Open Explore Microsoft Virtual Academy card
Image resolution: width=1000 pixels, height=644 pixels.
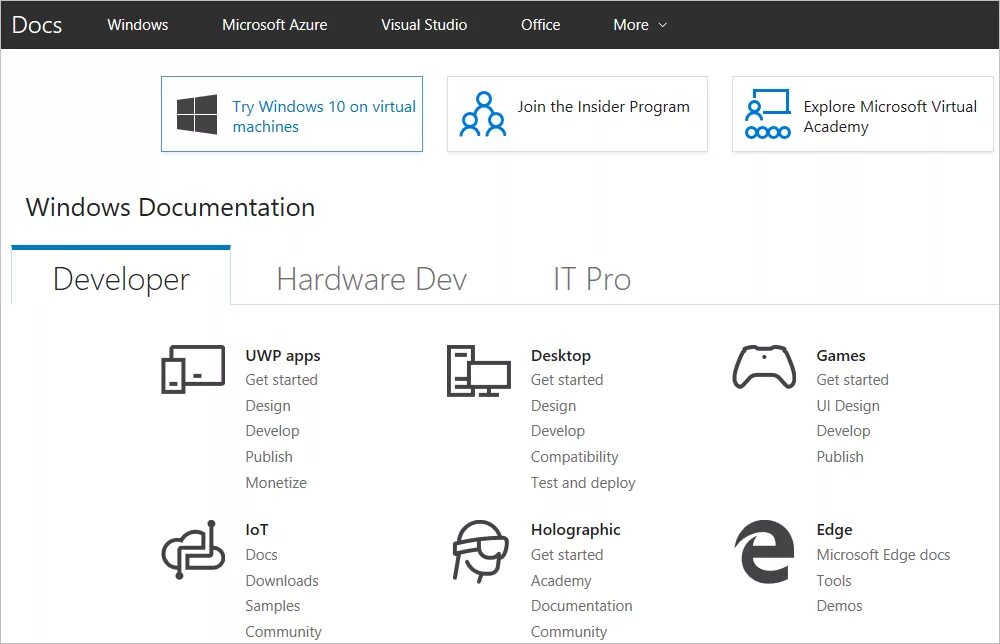click(x=862, y=114)
